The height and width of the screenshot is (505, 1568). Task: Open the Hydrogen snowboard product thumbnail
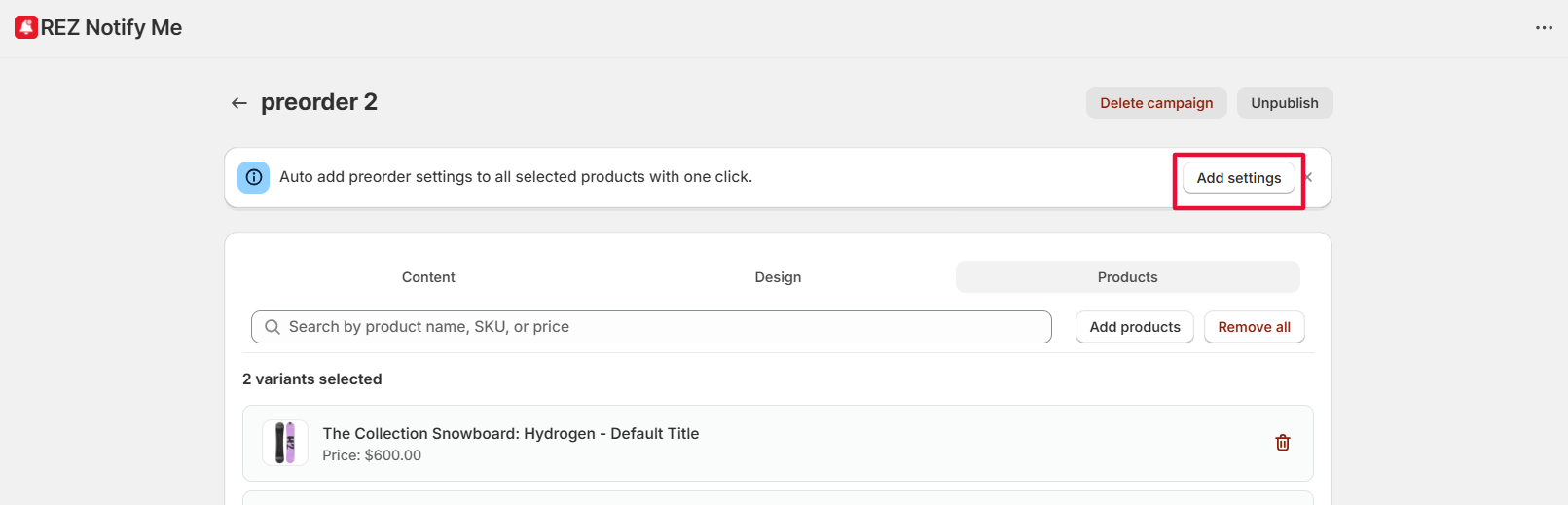point(285,443)
